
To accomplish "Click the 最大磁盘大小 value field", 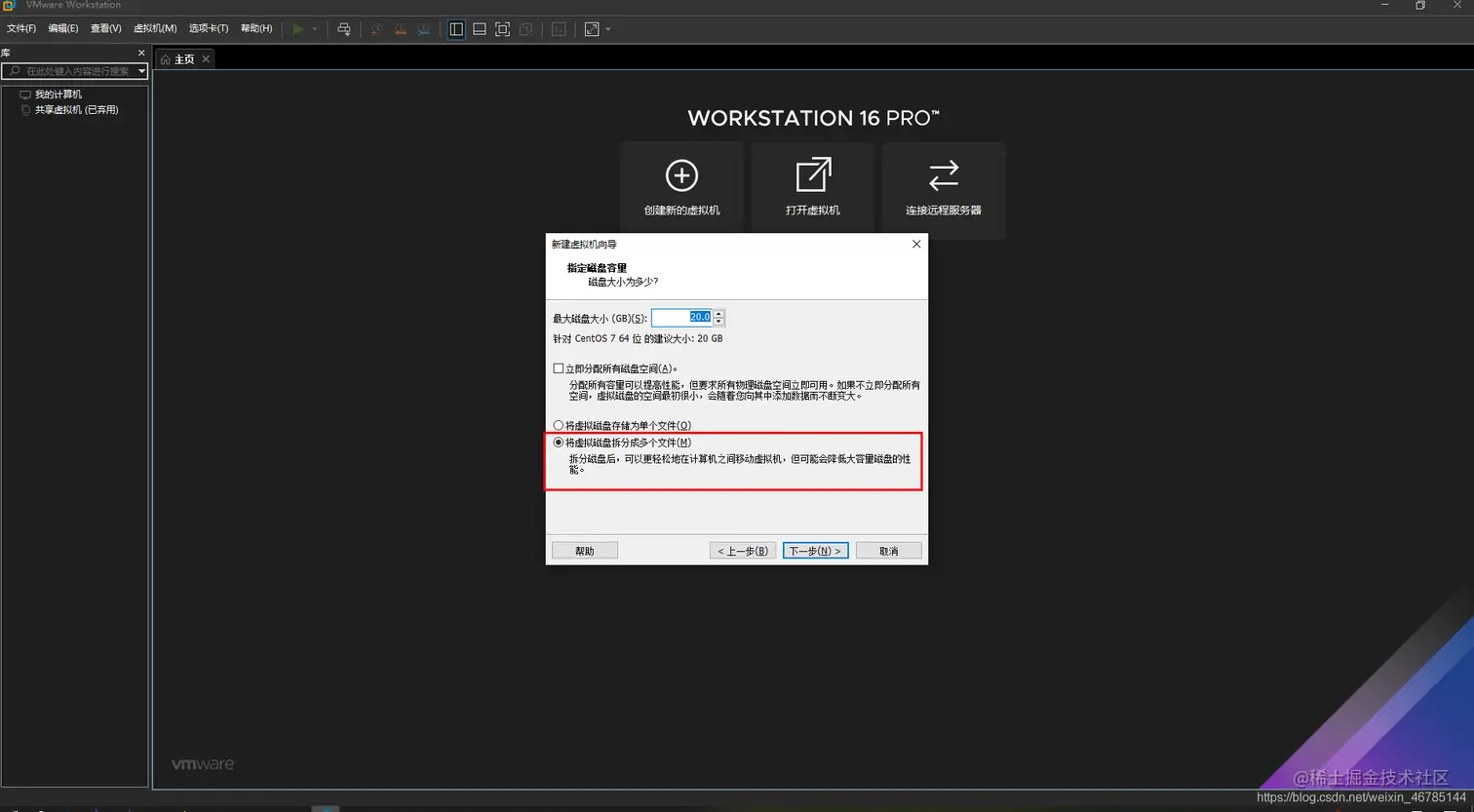I will coord(681,318).
